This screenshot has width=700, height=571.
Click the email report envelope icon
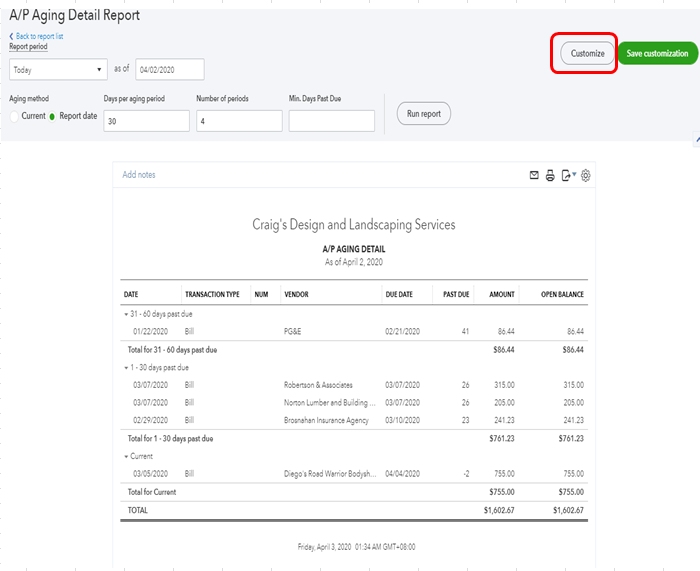coord(534,175)
